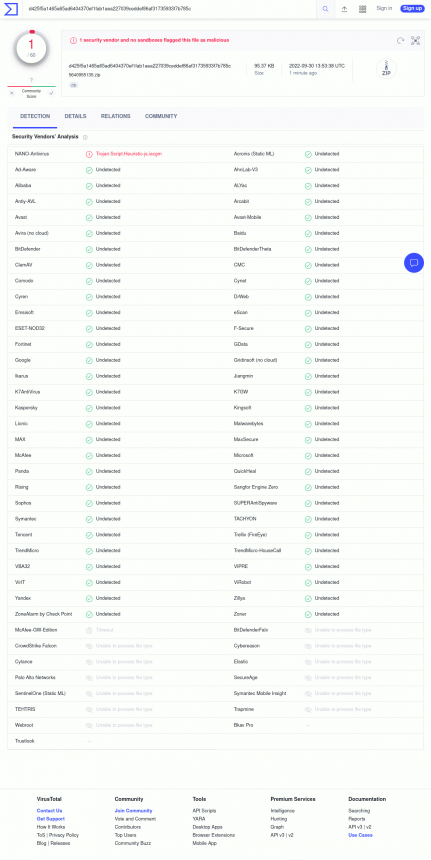Screen dimensions: 431x860
Task: Vote malicious with community score X
Action: [12, 93]
